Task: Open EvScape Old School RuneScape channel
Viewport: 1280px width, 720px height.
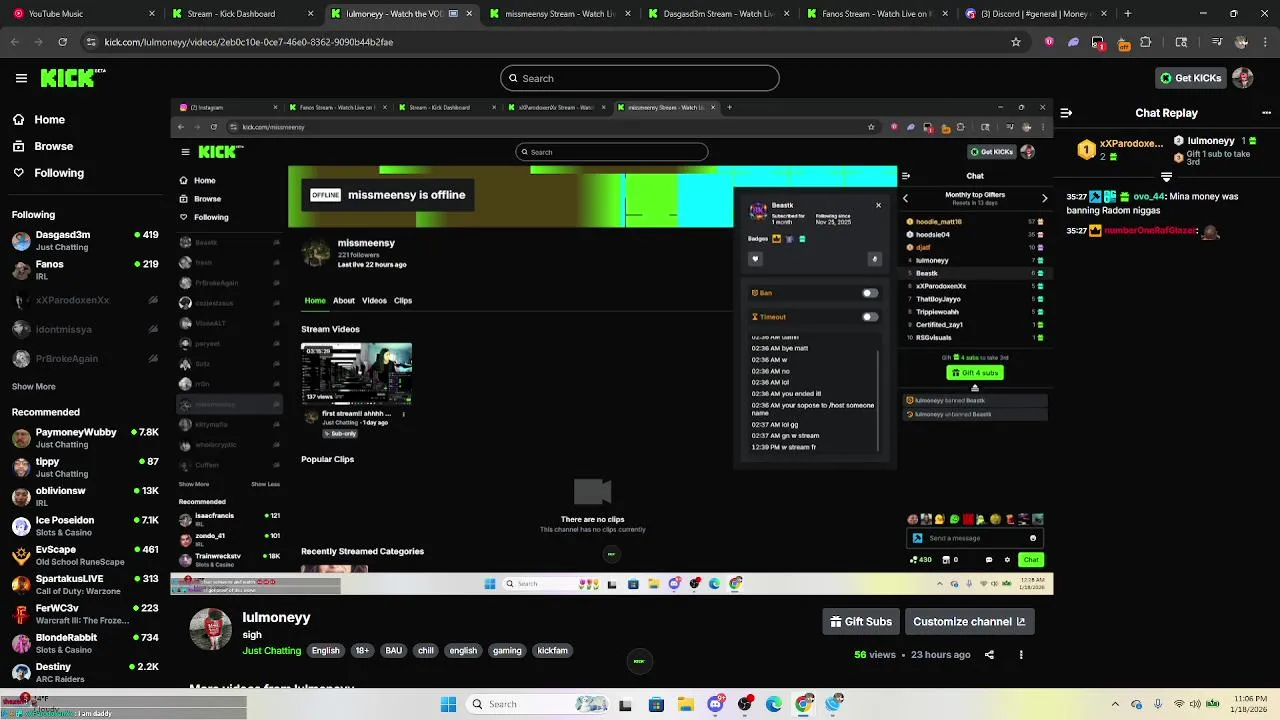Action: coord(85,555)
